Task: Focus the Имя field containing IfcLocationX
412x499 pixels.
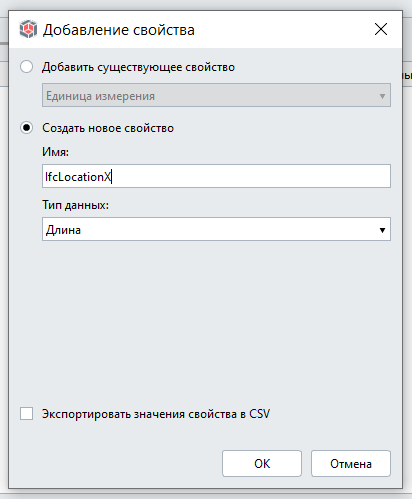Action: 216,176
